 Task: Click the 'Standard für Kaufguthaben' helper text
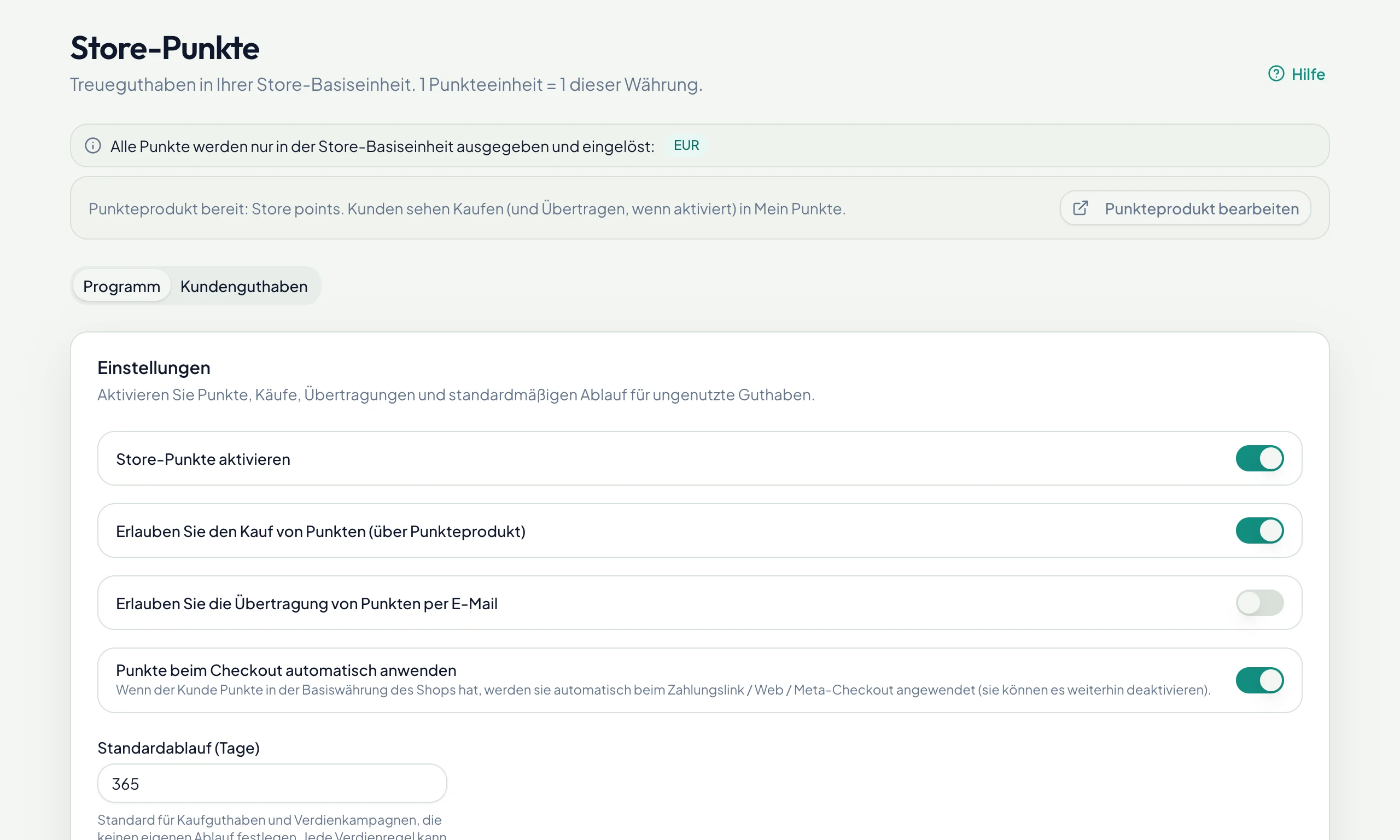tap(272, 827)
